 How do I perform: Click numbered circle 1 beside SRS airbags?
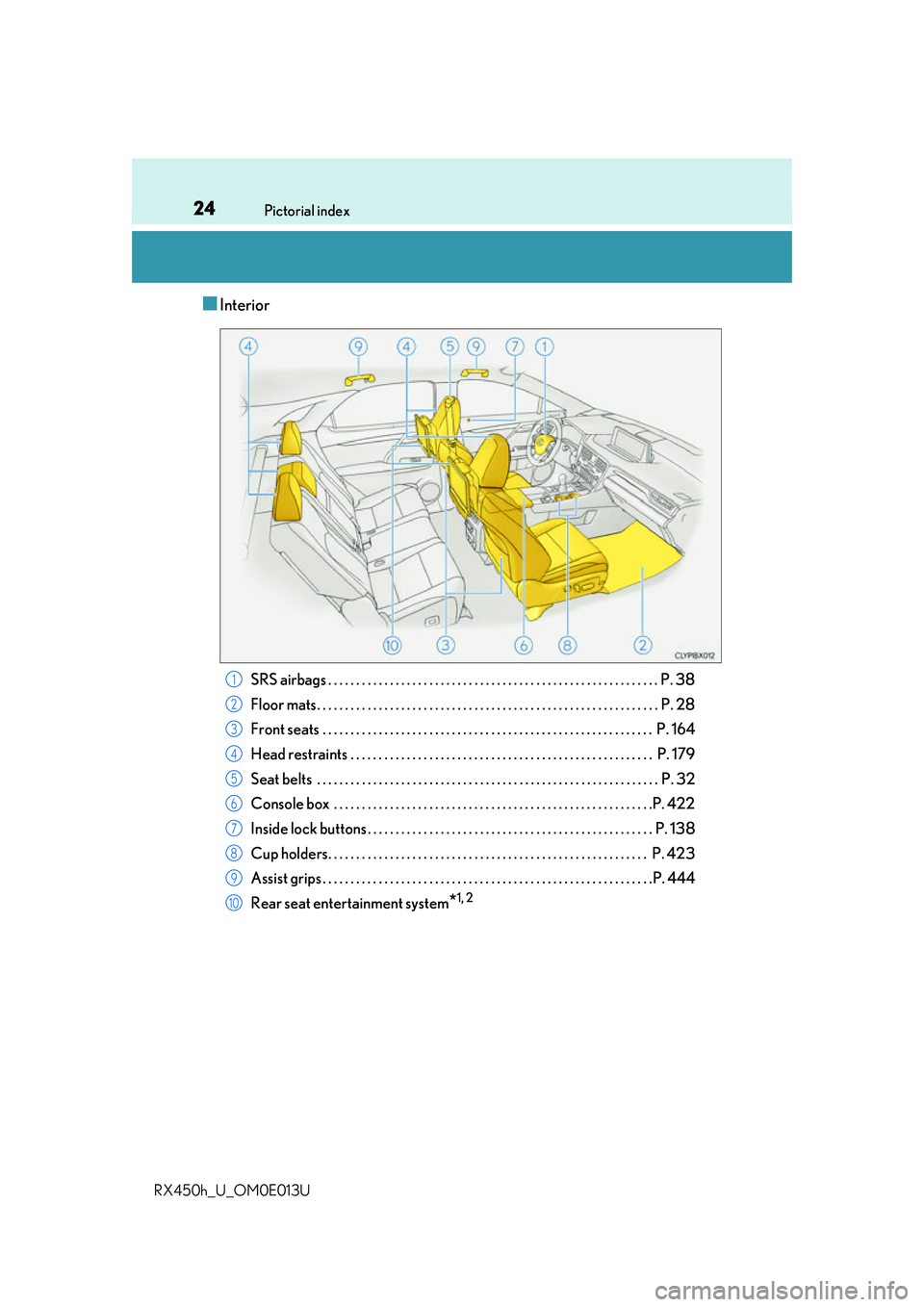click(234, 679)
